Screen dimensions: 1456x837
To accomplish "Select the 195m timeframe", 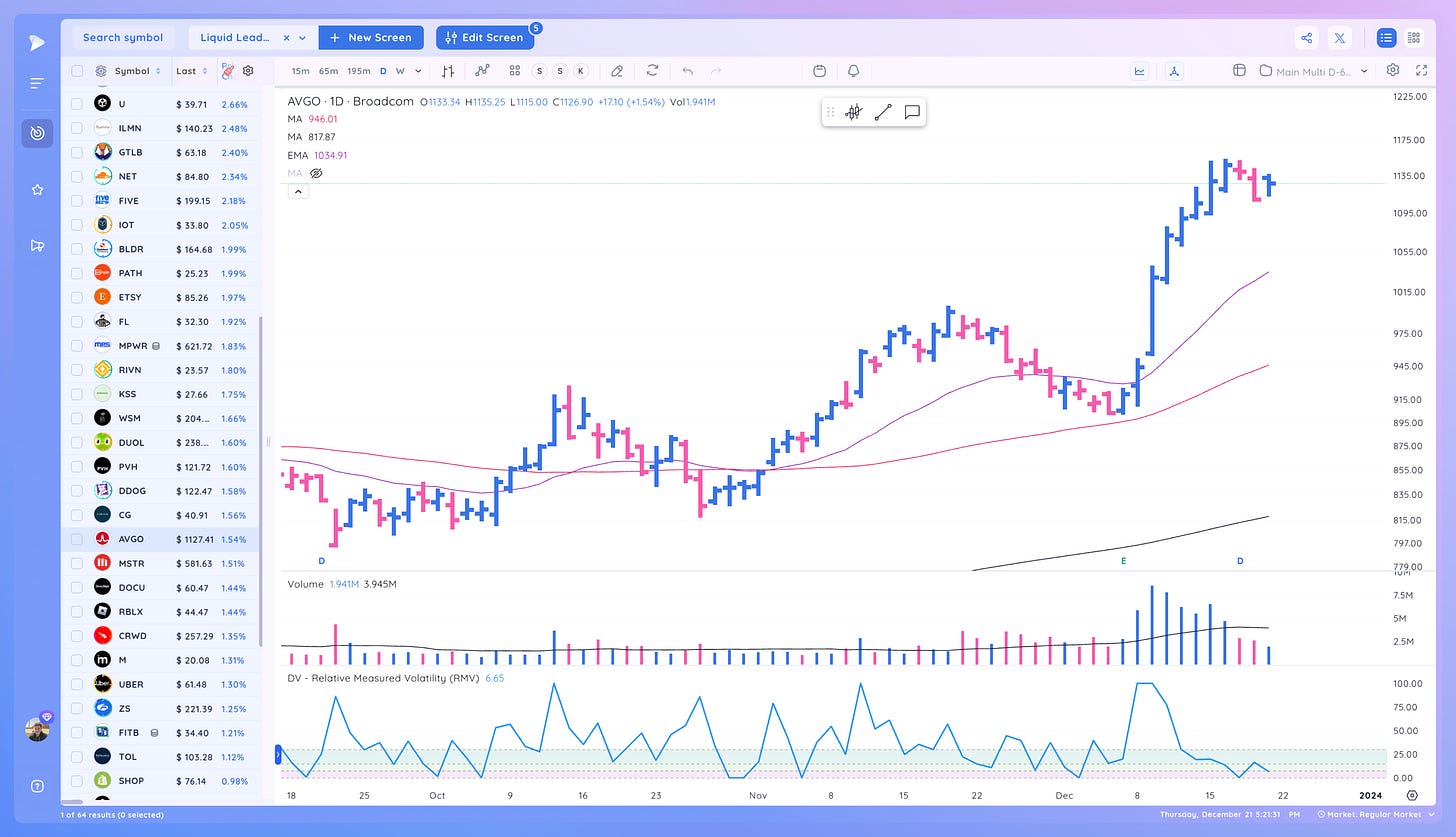I will (x=359, y=71).
